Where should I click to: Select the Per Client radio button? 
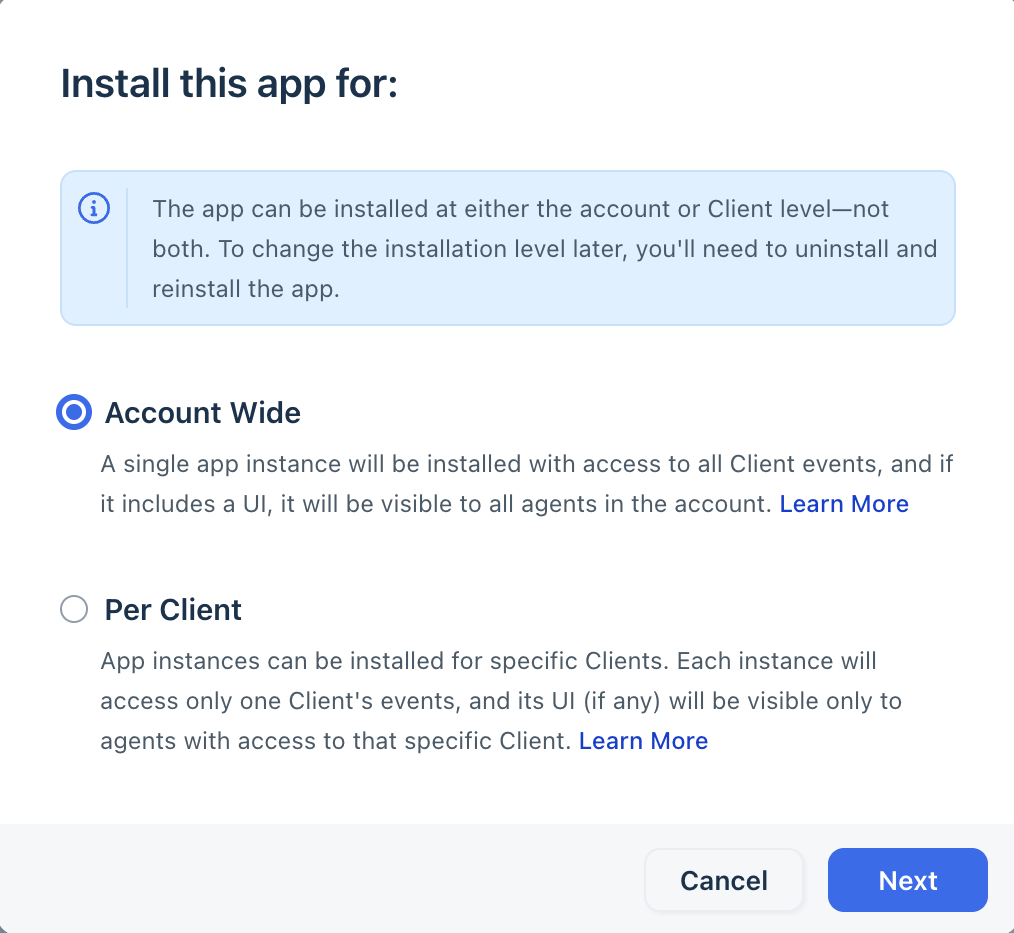[x=73, y=609]
